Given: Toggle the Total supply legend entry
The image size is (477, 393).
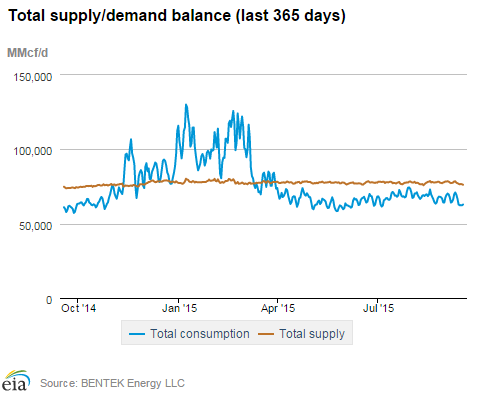Looking at the screenshot, I should (x=301, y=334).
